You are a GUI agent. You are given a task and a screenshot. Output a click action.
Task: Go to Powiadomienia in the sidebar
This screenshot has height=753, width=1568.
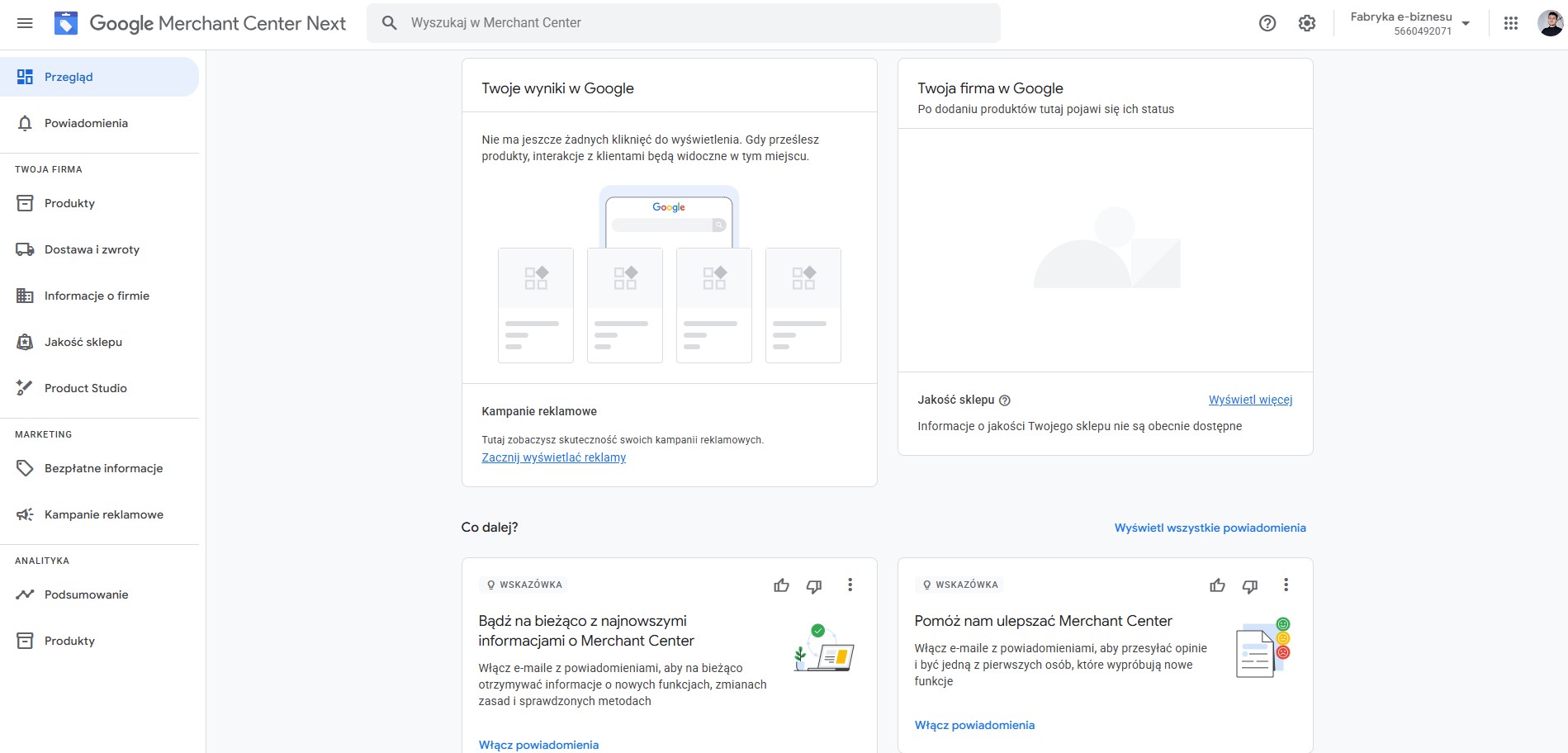(x=86, y=123)
